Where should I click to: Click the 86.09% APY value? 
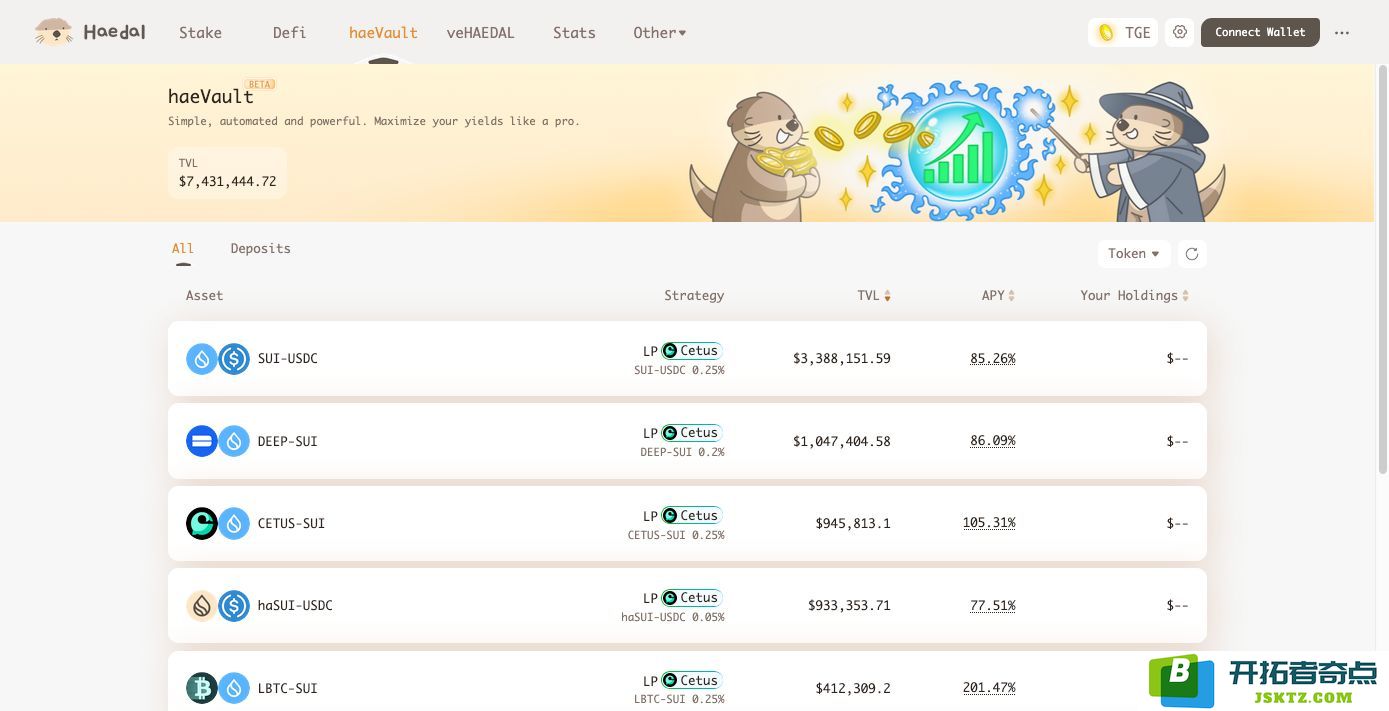pyautogui.click(x=993, y=440)
